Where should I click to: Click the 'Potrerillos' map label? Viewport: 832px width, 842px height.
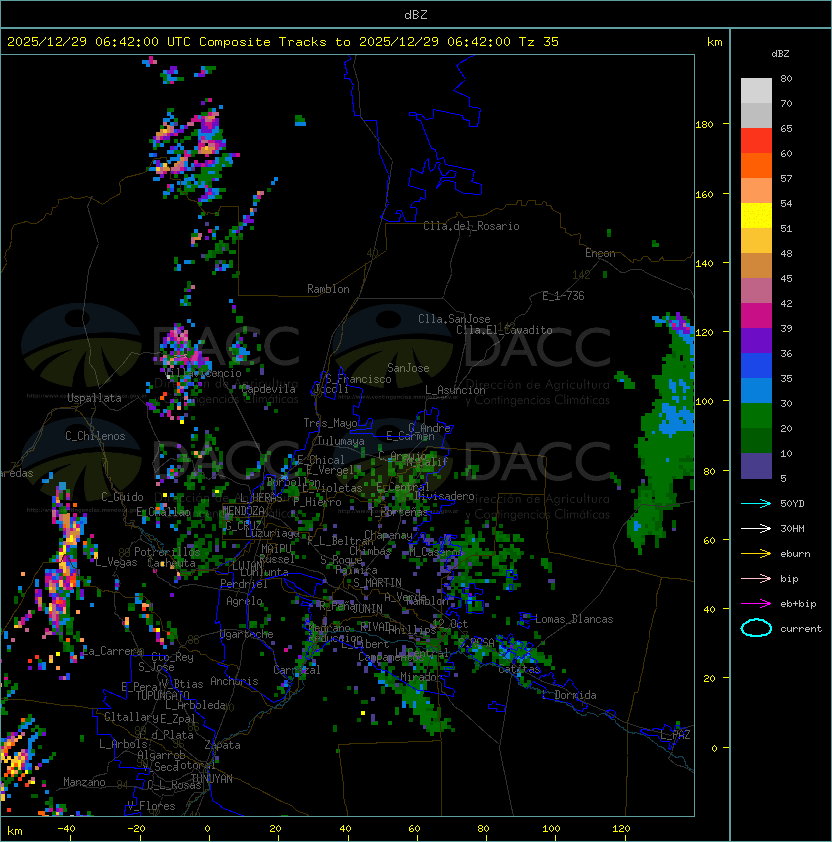click(x=167, y=552)
